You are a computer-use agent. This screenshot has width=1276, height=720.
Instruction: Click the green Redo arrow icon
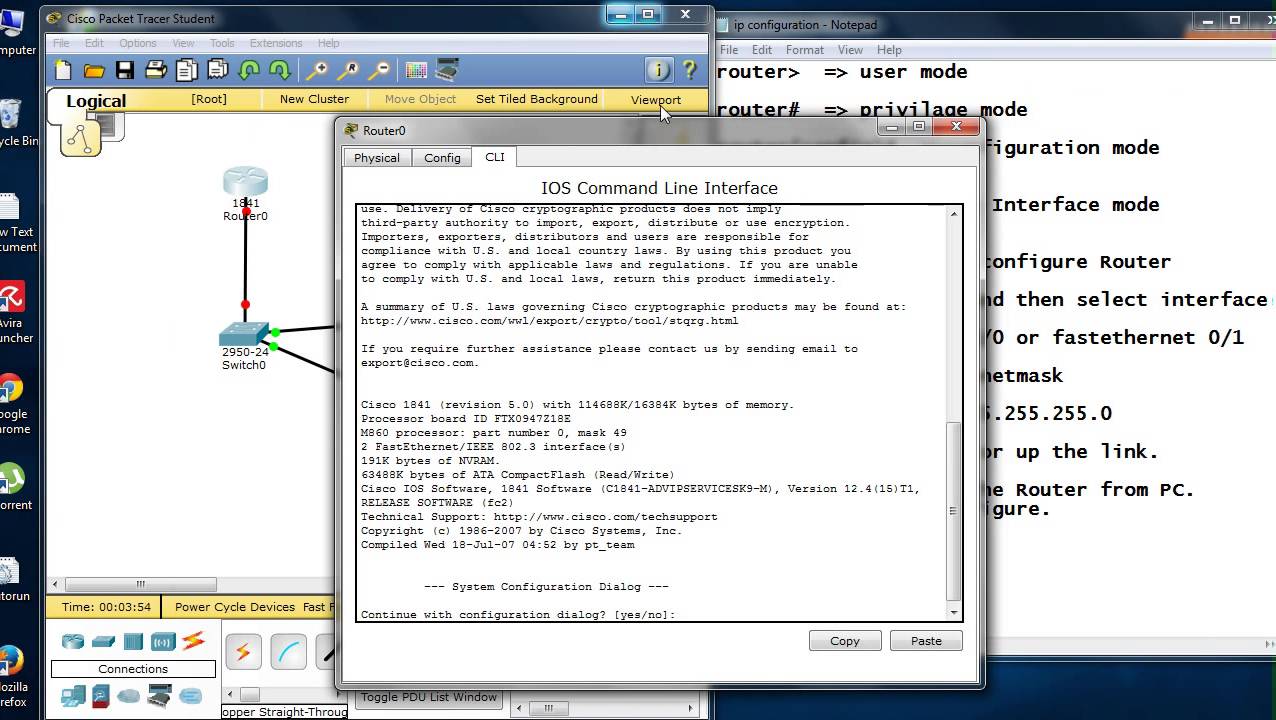280,70
